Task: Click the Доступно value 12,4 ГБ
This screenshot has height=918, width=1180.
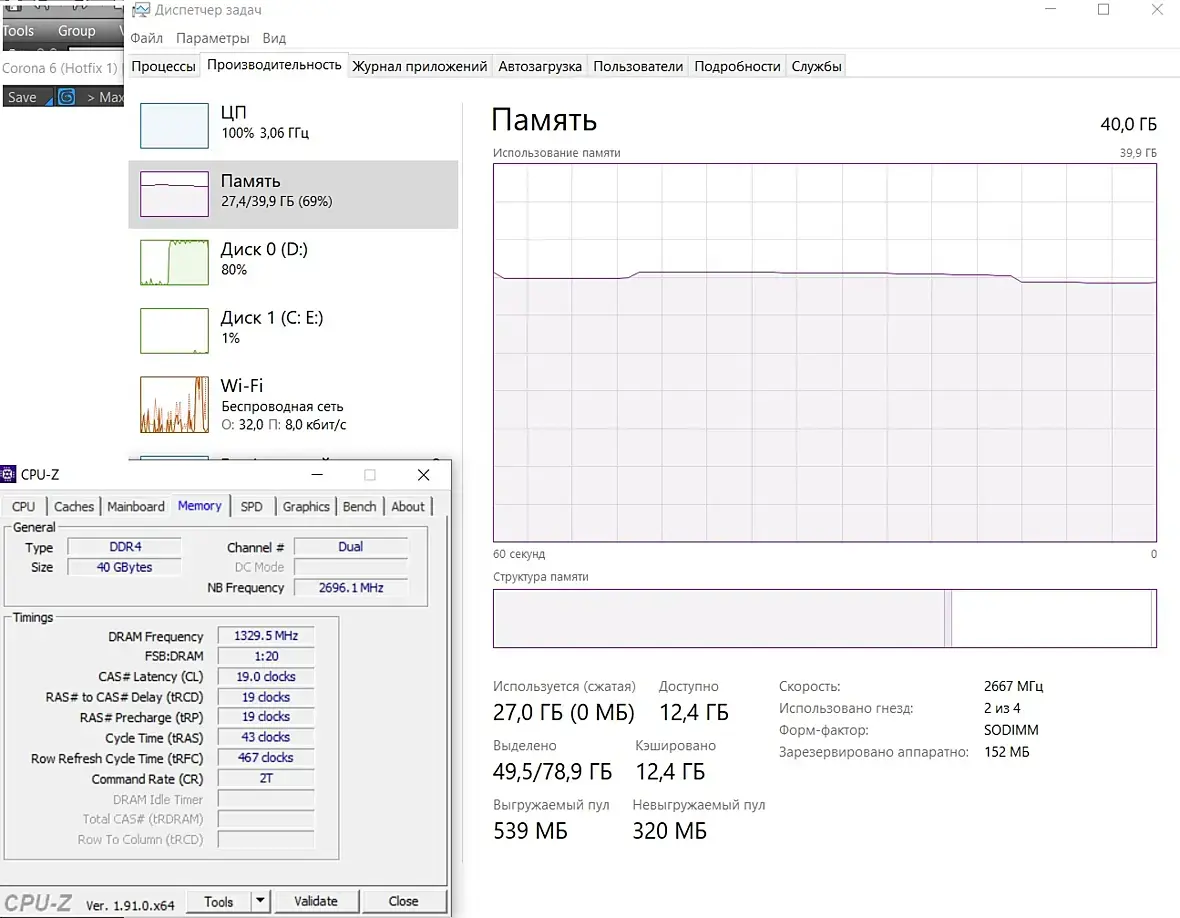Action: click(694, 713)
